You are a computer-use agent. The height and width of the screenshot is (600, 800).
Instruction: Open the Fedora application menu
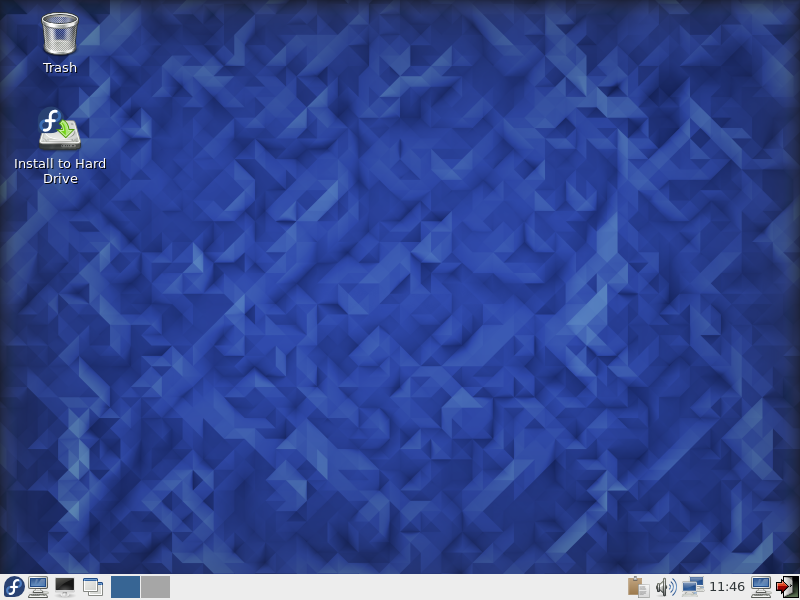(x=14, y=587)
